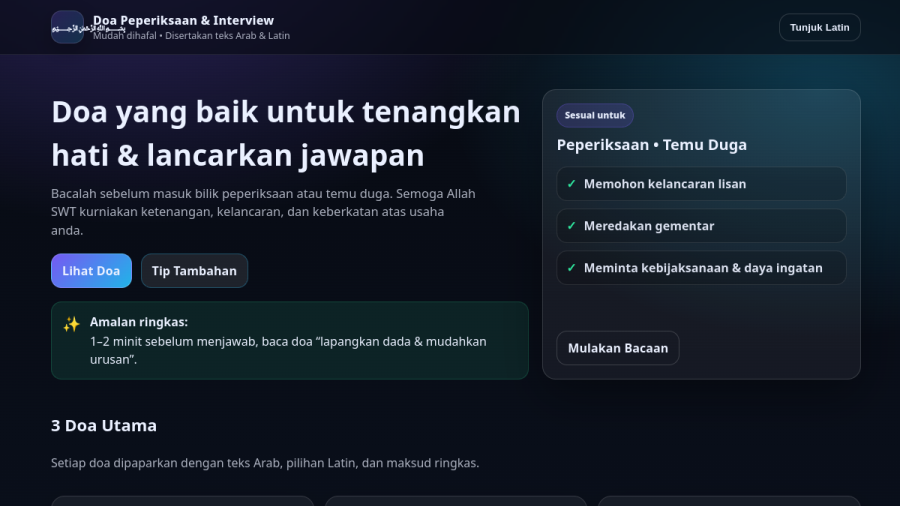Click checkmark beside Meminta kebijaksanaan & daya ingatan
The image size is (900, 506).
(571, 268)
